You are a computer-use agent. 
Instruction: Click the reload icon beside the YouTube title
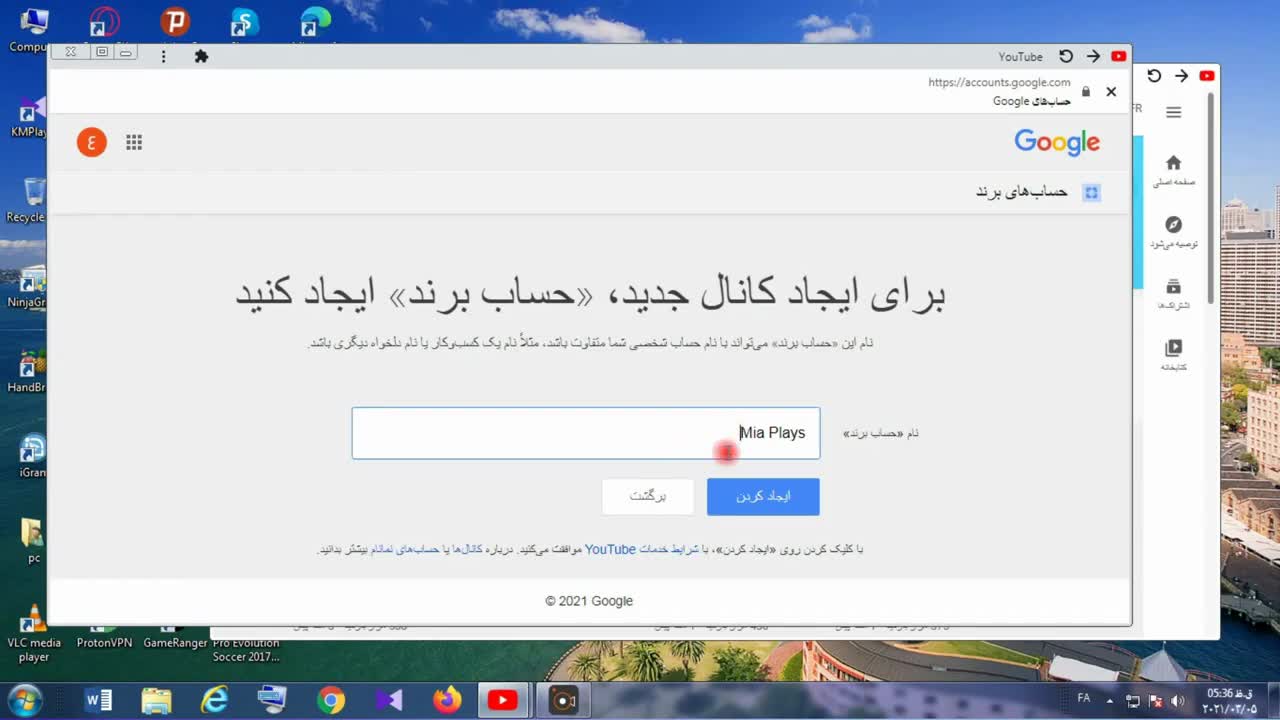tap(1066, 57)
